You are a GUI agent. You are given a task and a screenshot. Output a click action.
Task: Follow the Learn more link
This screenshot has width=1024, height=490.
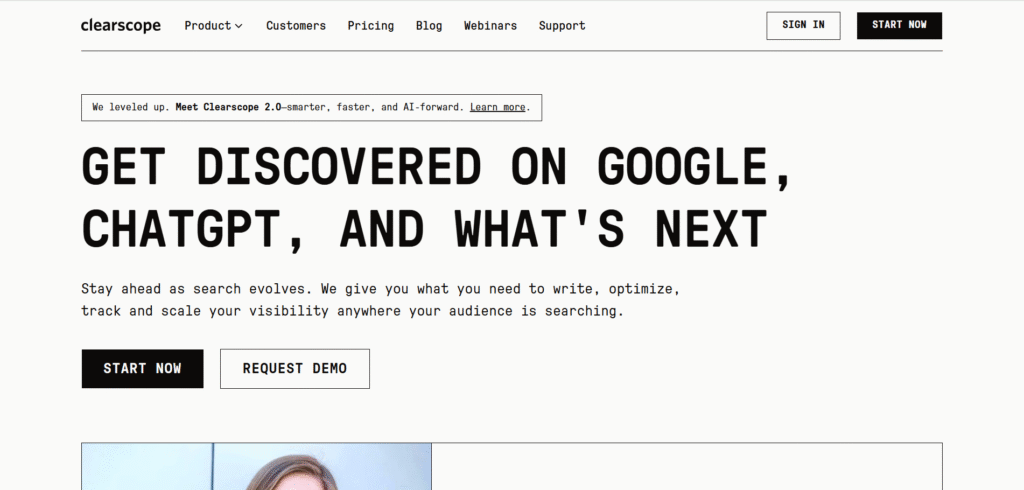click(x=497, y=107)
